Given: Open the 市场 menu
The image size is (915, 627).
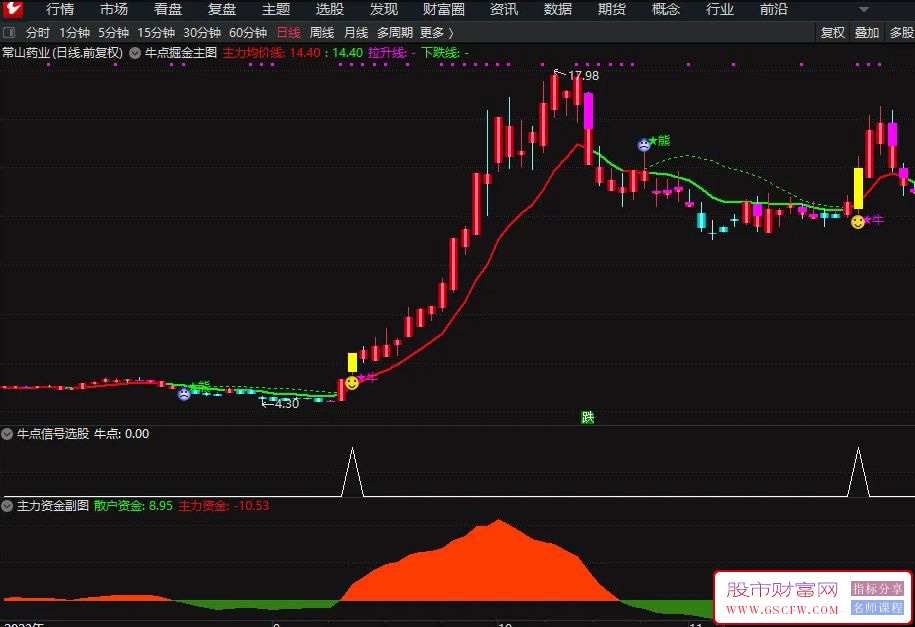Looking at the screenshot, I should 114,9.
